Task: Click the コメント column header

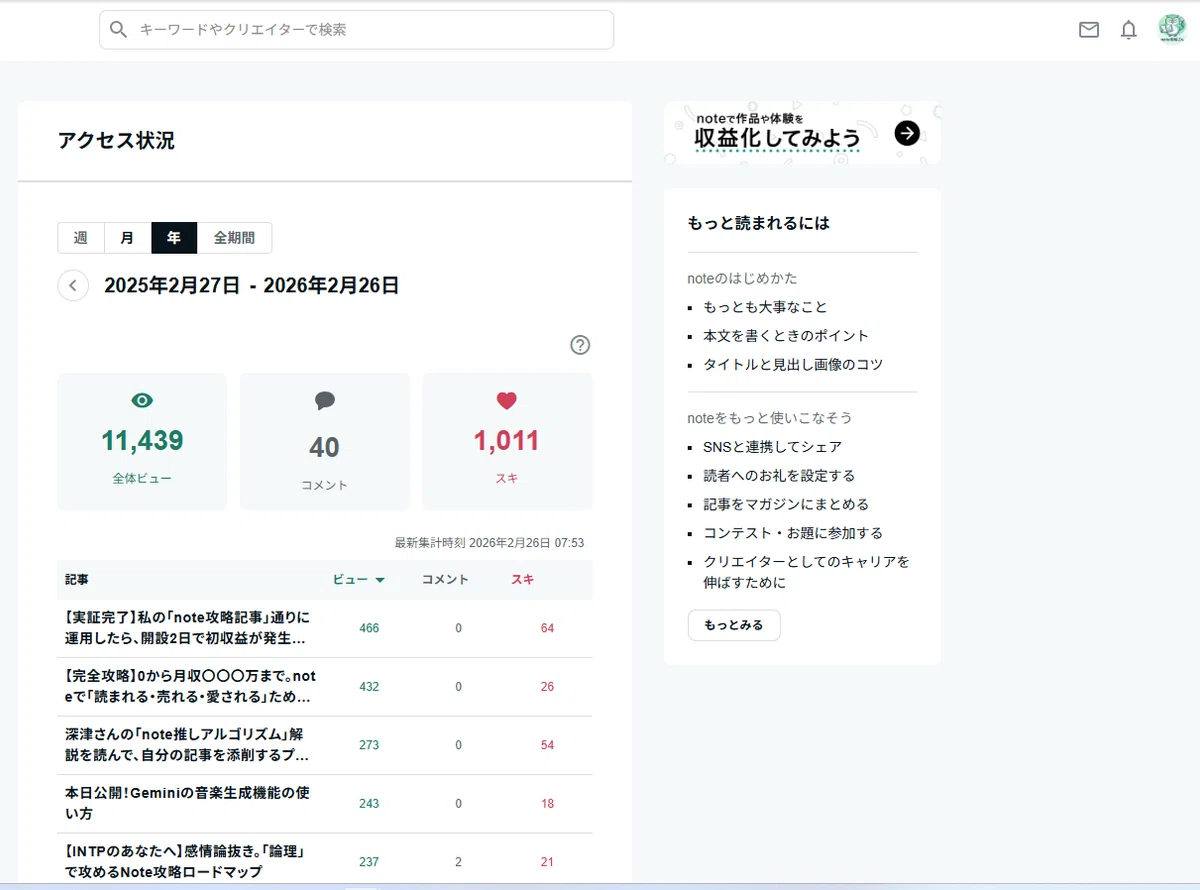Action: pyautogui.click(x=445, y=580)
